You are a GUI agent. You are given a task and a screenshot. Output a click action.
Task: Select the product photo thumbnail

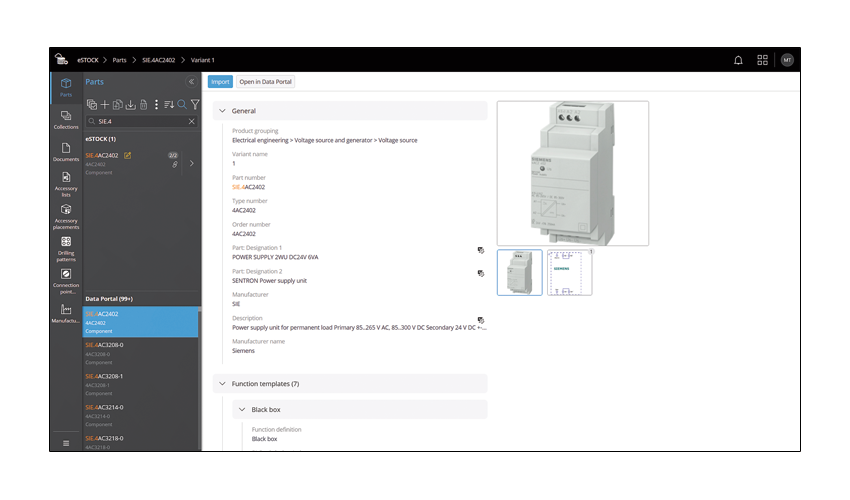[519, 272]
